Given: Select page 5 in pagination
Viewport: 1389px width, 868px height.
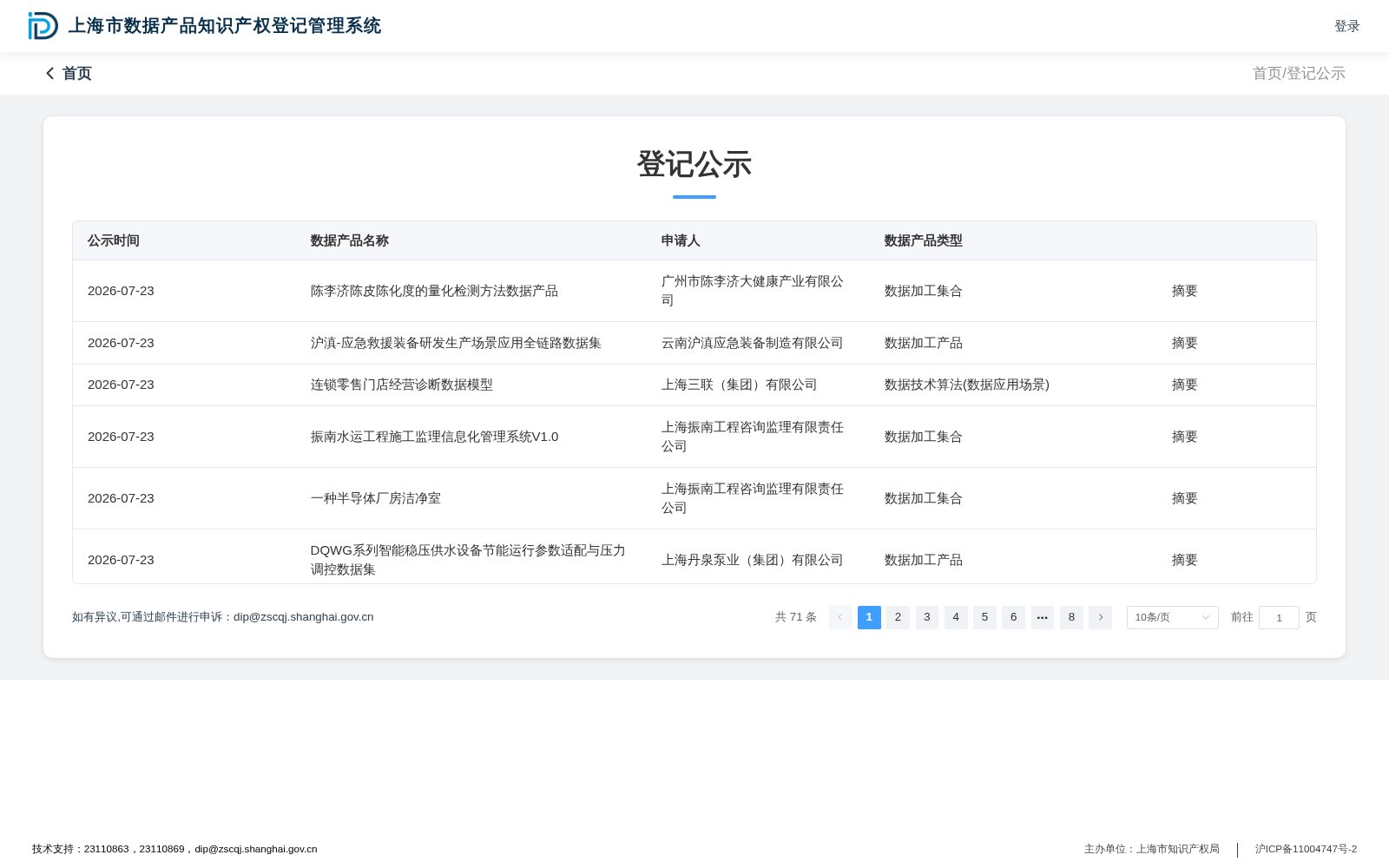Looking at the screenshot, I should (x=984, y=617).
